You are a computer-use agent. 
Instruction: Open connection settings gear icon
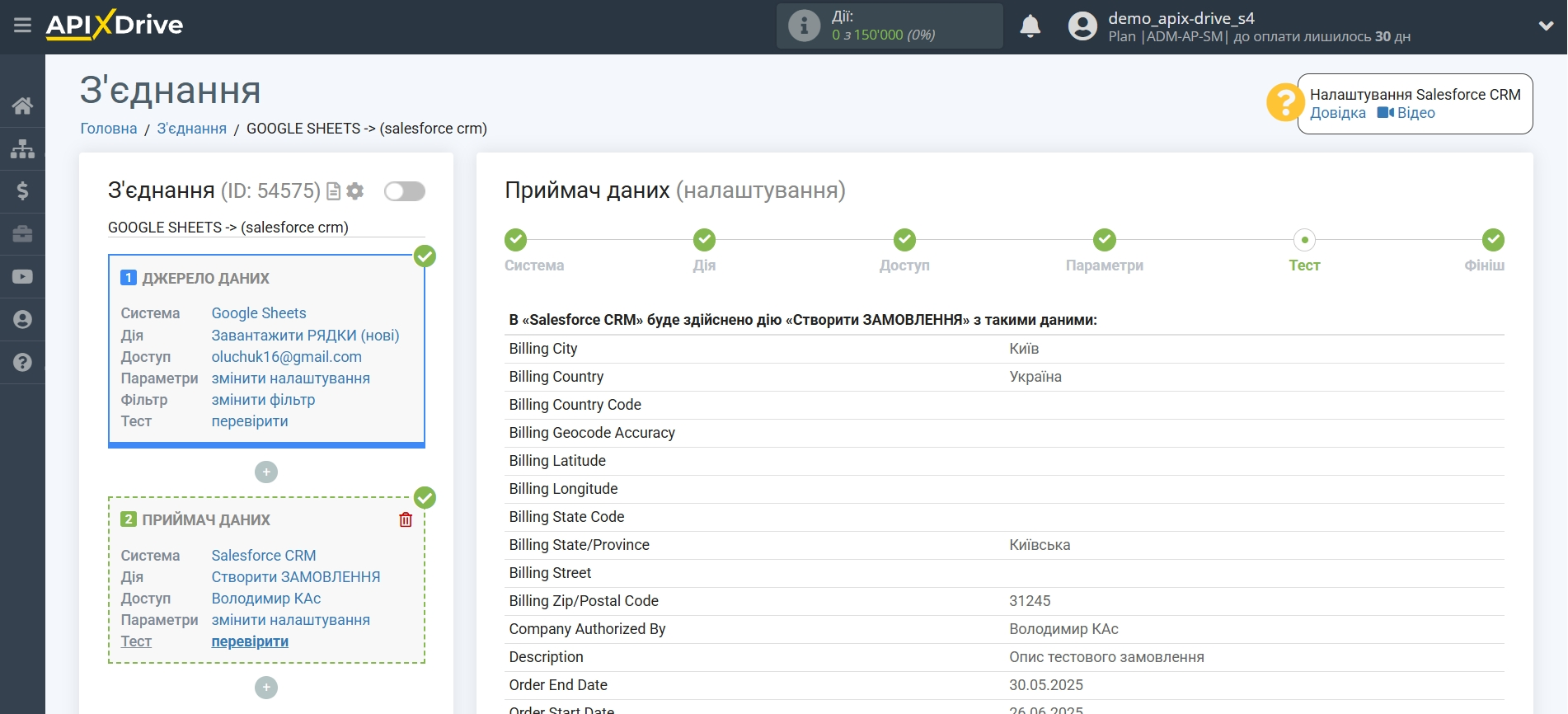(x=355, y=191)
